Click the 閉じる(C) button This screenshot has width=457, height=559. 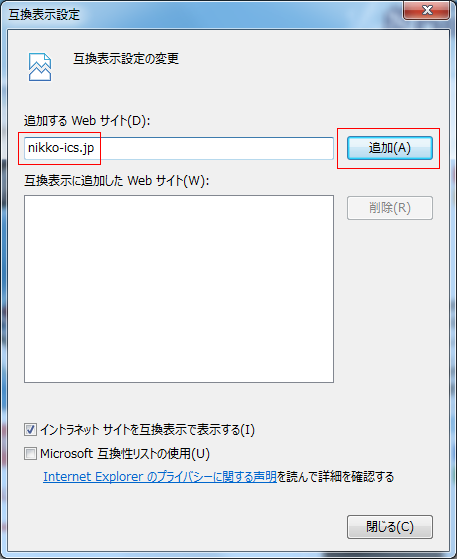390,527
